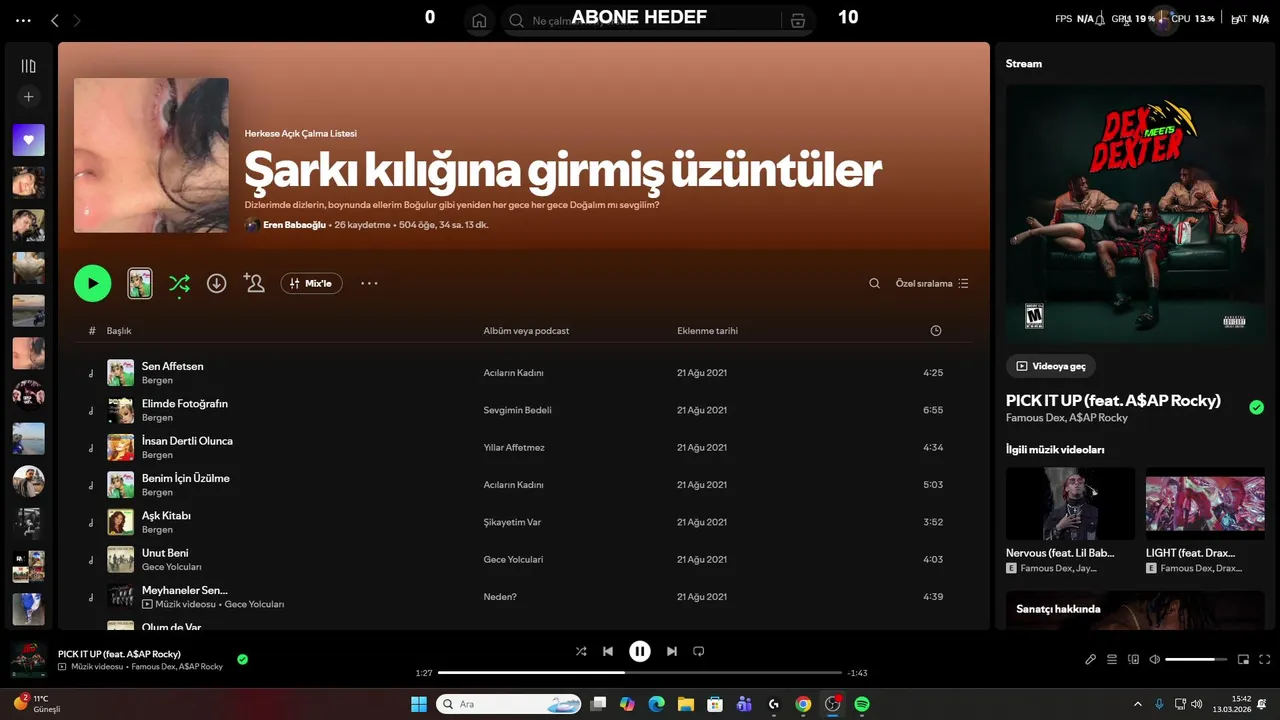Image resolution: width=1280 pixels, height=720 pixels.
Task: Open Windows Start menu
Action: coord(418,704)
